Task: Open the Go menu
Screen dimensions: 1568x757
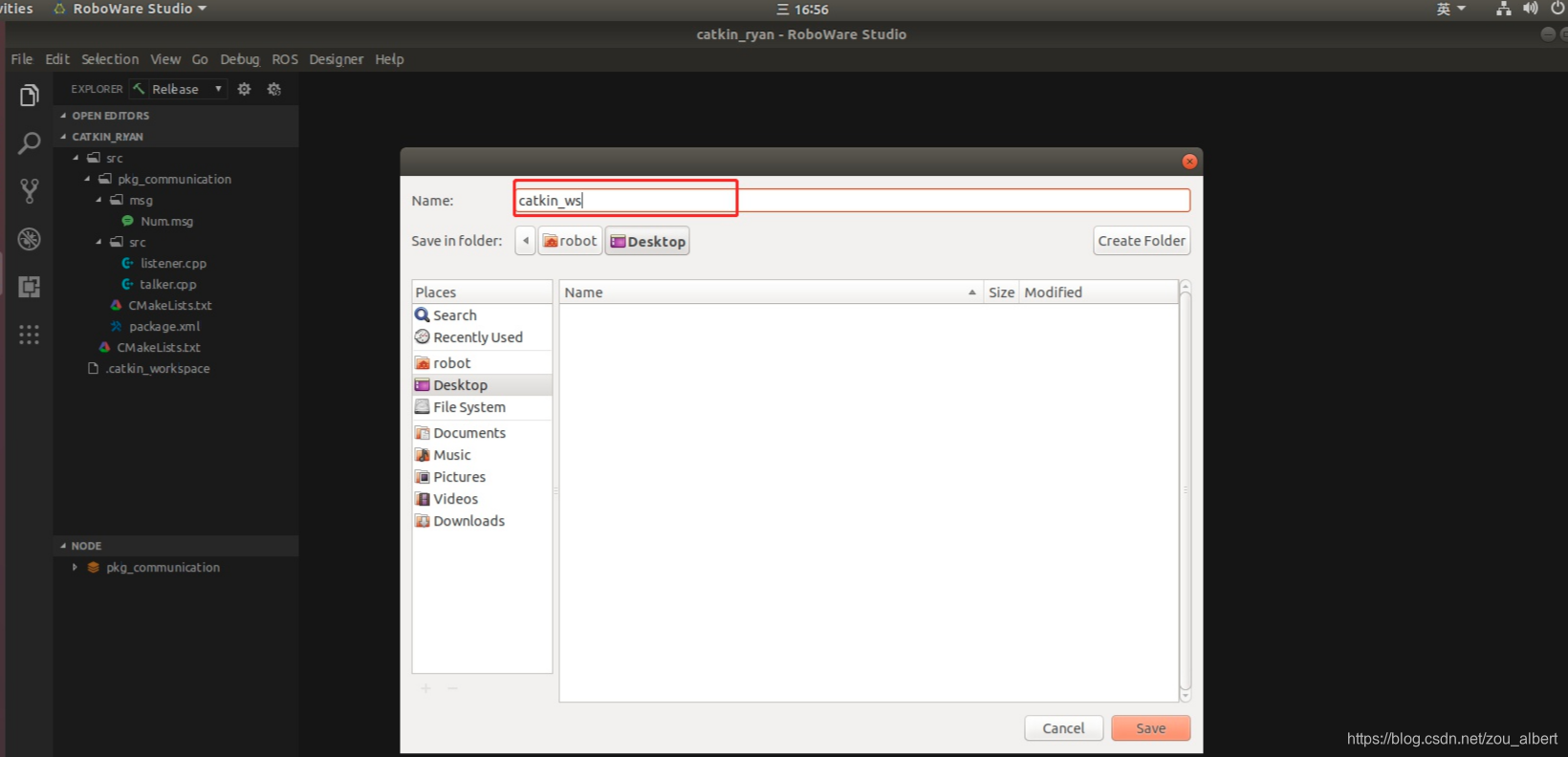Action: (x=200, y=59)
